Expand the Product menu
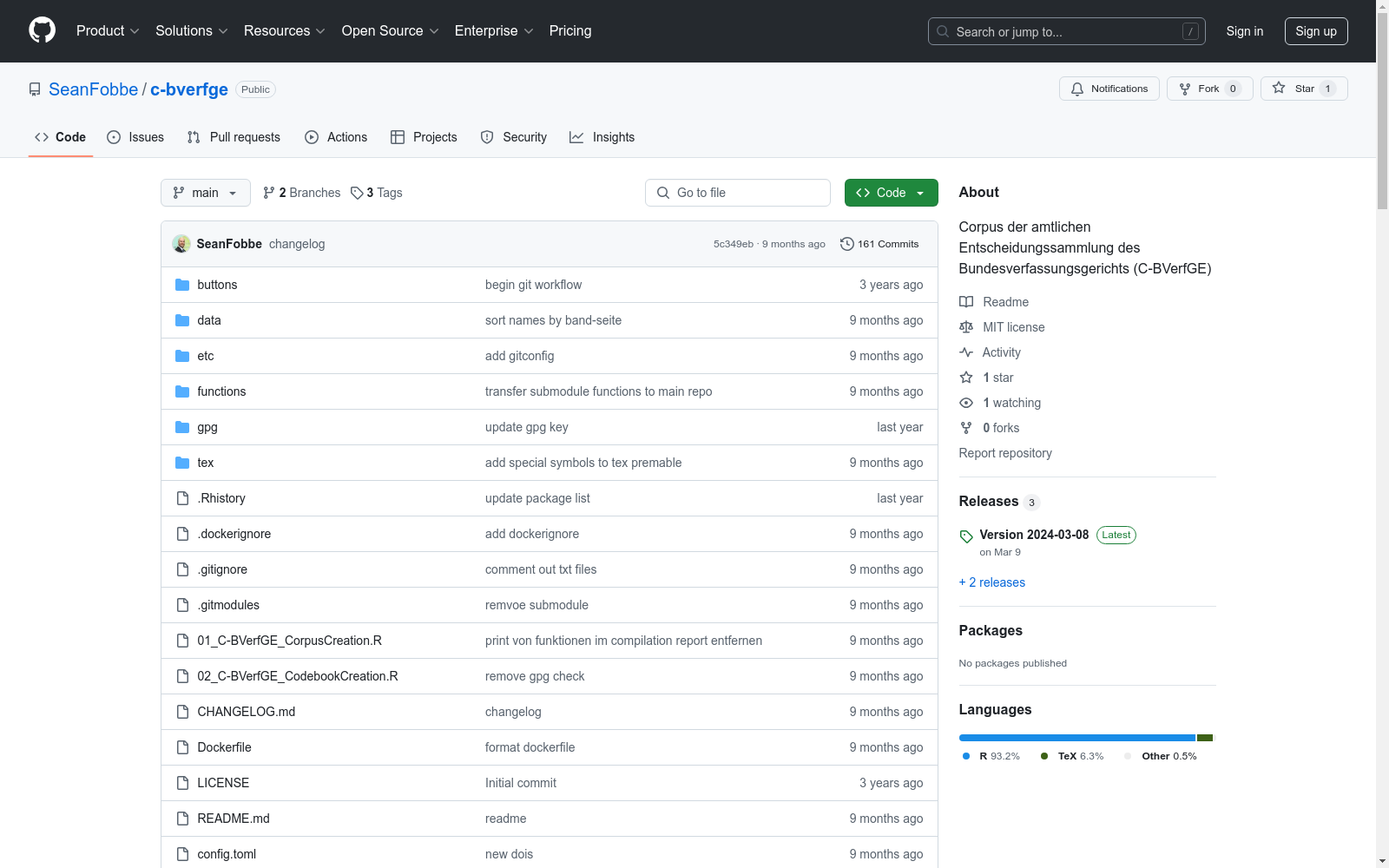Image resolution: width=1389 pixels, height=868 pixels. (x=108, y=30)
